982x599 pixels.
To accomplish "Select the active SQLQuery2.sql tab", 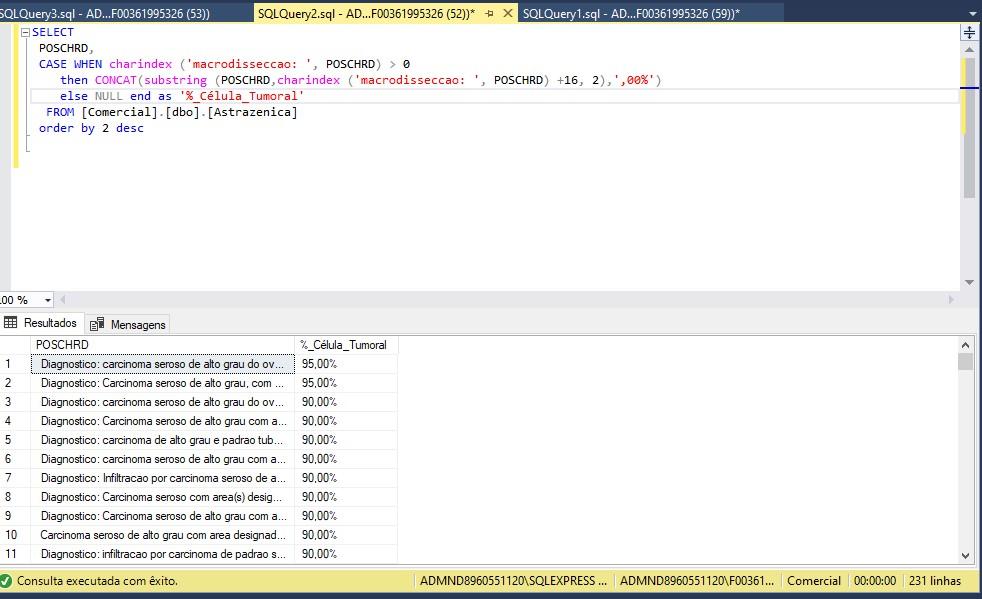I will point(367,13).
